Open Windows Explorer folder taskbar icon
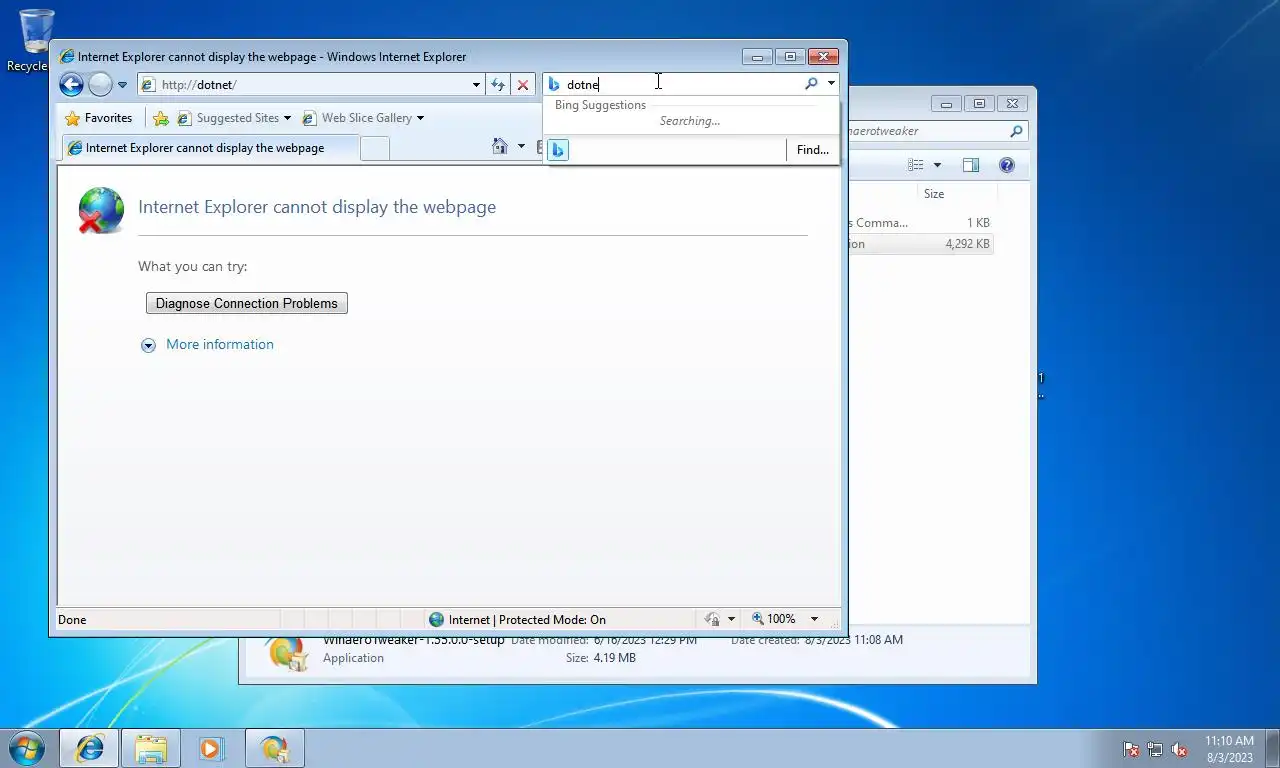The height and width of the screenshot is (768, 1280). pos(151,748)
